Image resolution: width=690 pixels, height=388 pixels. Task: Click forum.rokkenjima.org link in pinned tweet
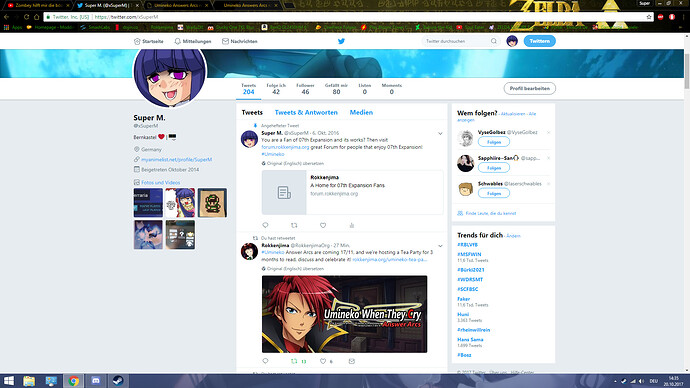click(285, 147)
